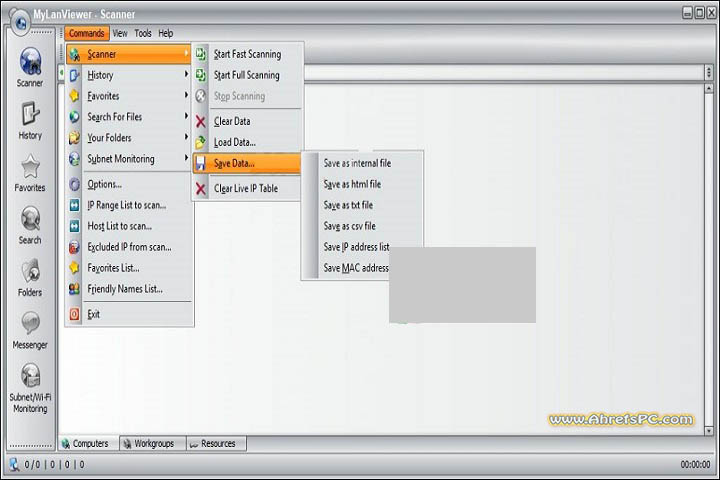Choose Save as html file
The height and width of the screenshot is (480, 720).
[352, 184]
